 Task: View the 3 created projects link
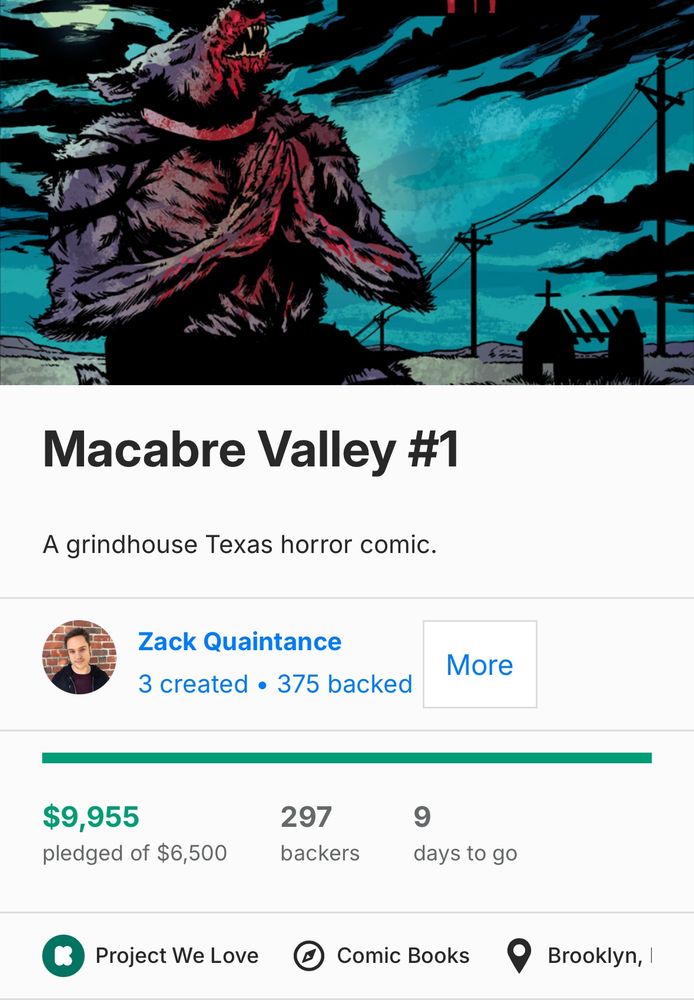click(193, 684)
